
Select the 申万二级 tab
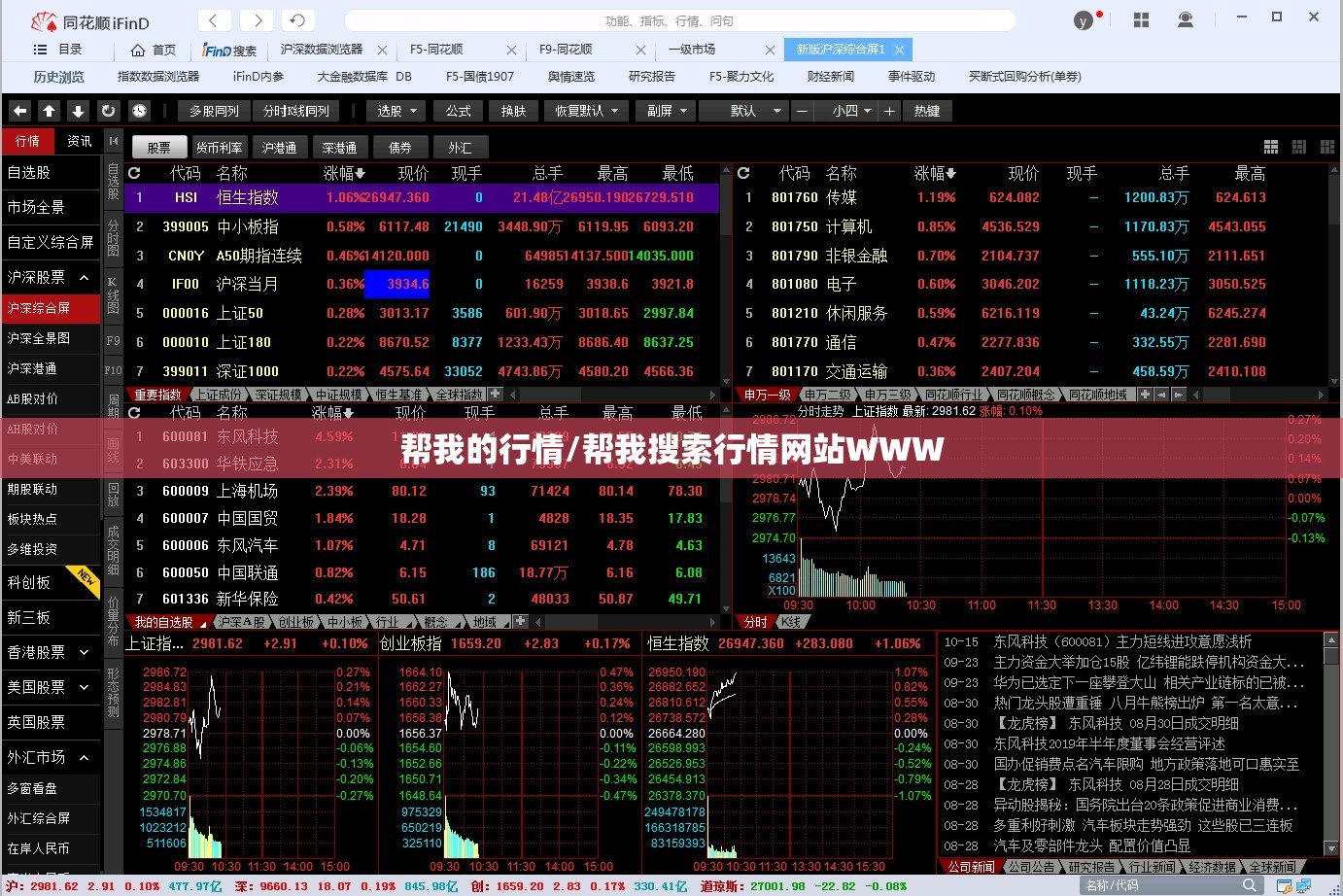click(829, 395)
